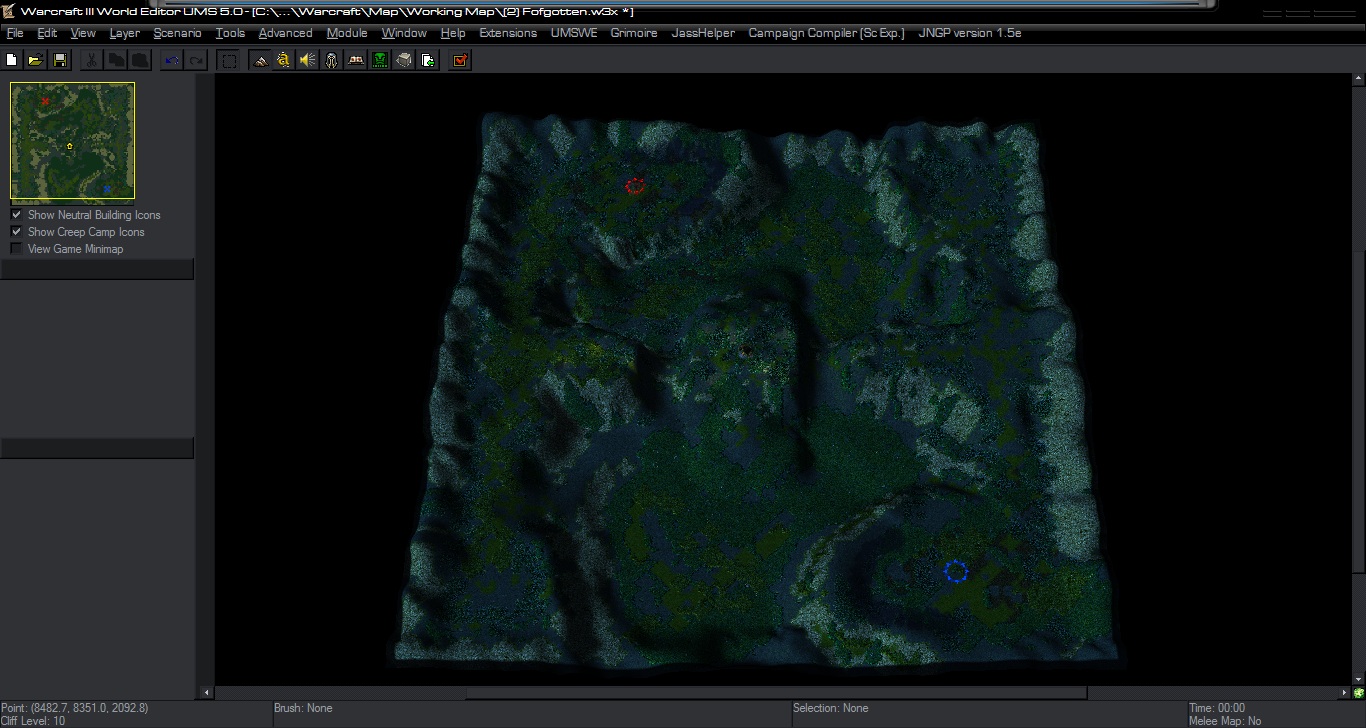The image size is (1366, 728).
Task: Click the minimap preview thumbnail
Action: pyautogui.click(x=72, y=141)
